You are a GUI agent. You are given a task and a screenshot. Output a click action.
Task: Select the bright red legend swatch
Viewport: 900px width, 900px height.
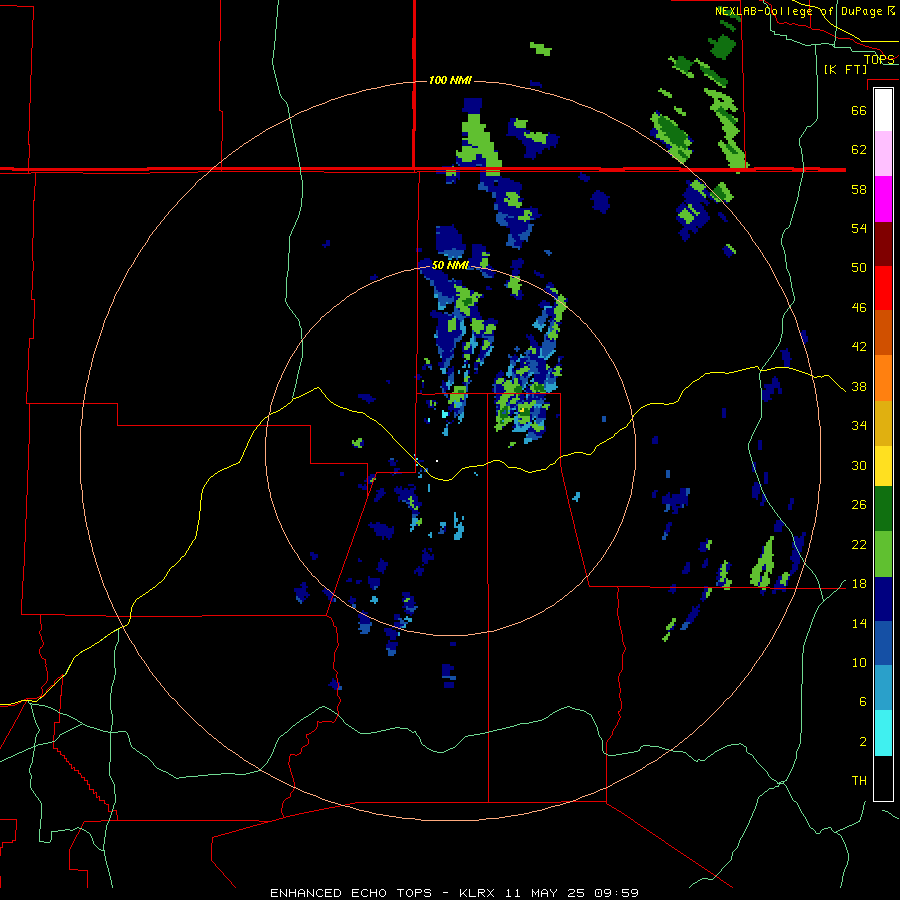[x=883, y=288]
